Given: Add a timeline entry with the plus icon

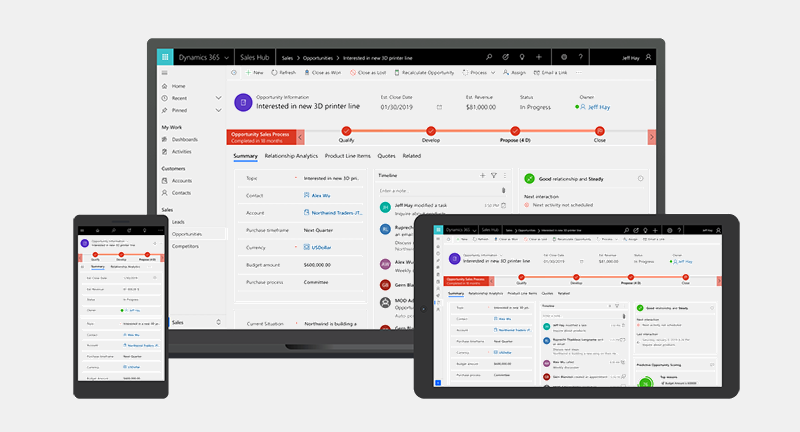Looking at the screenshot, I should coord(482,175).
